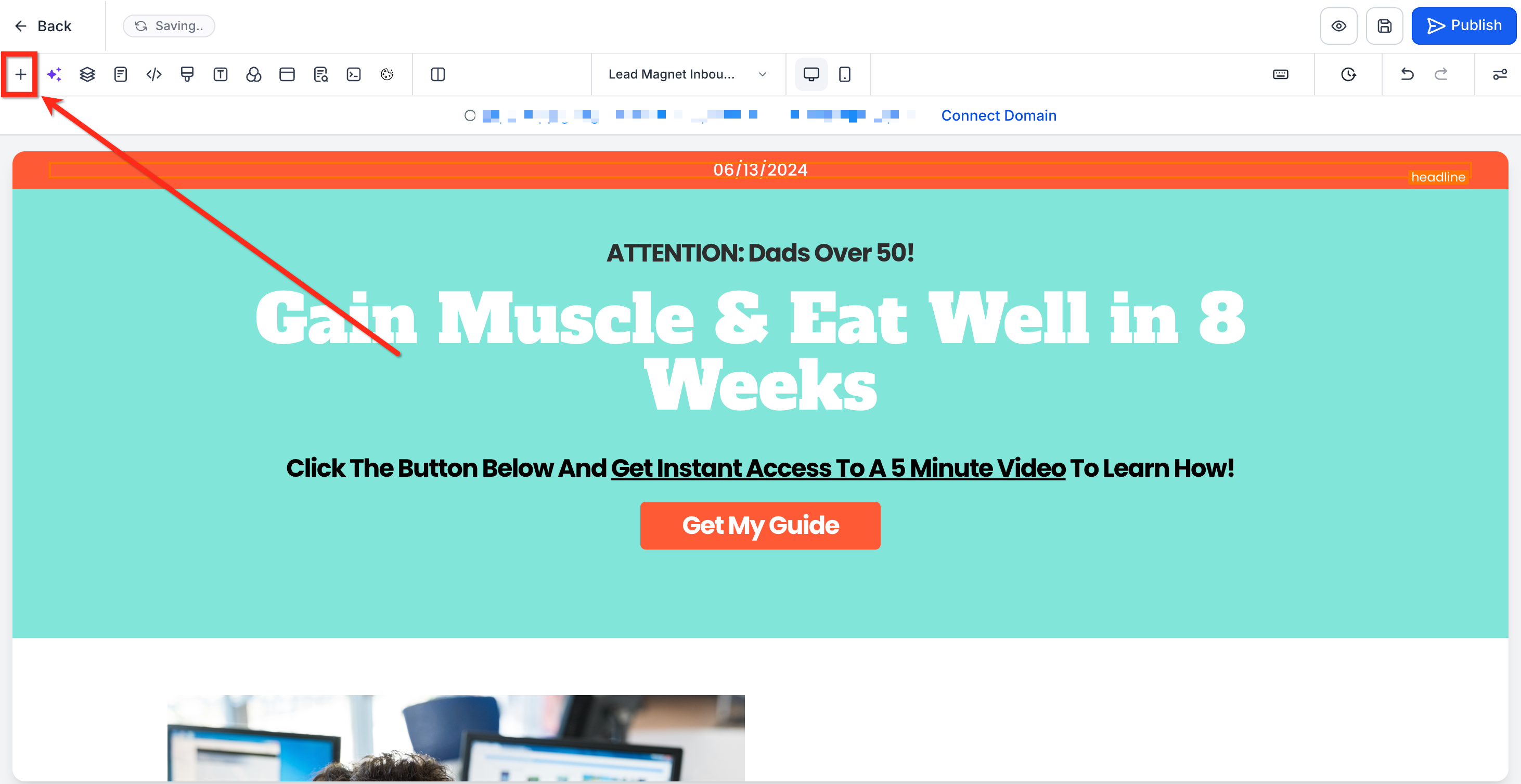The height and width of the screenshot is (784, 1521).
Task: Open the version history clock icon
Action: pyautogui.click(x=1348, y=74)
